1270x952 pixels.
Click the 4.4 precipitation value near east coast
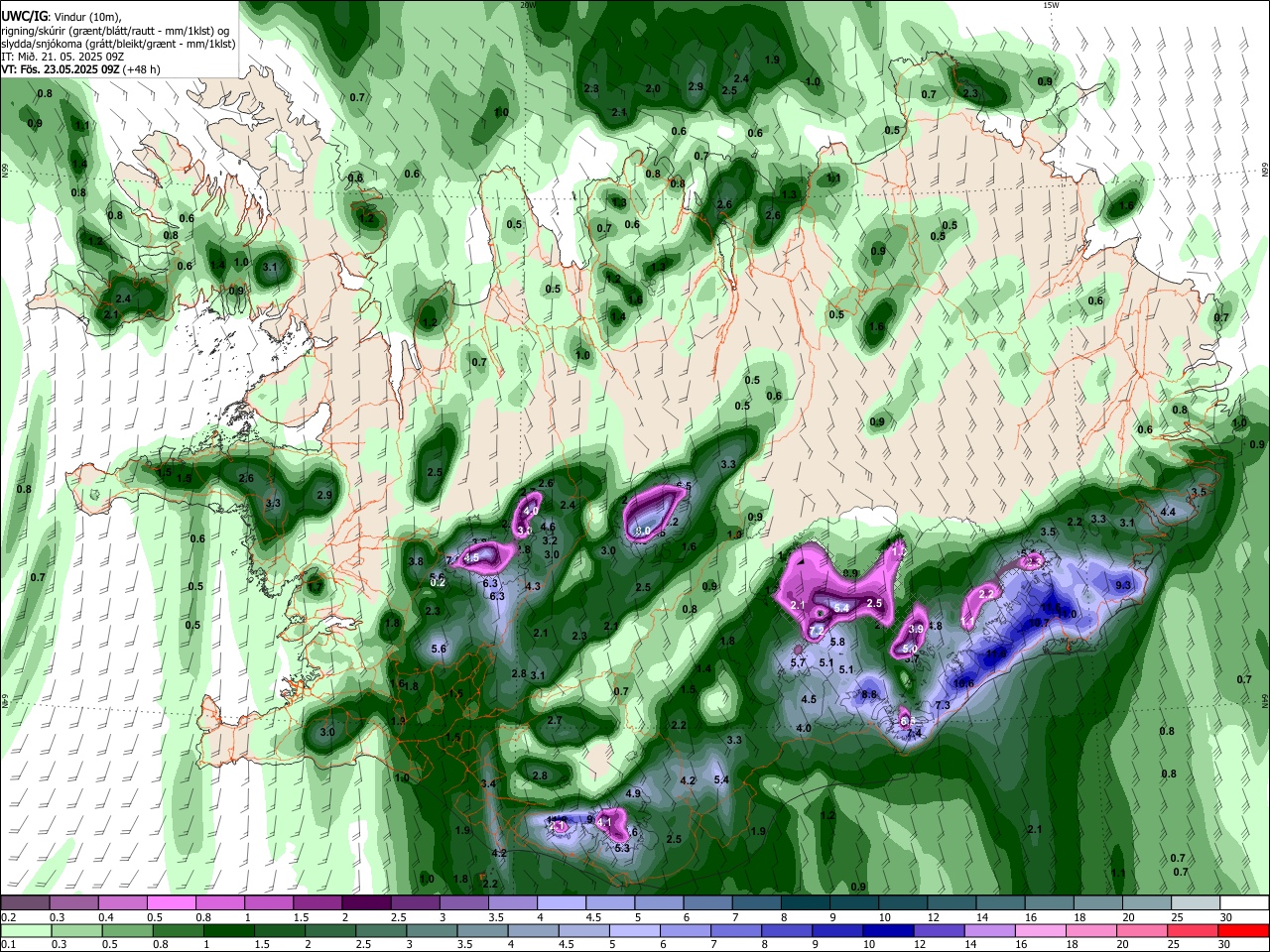point(1168,513)
